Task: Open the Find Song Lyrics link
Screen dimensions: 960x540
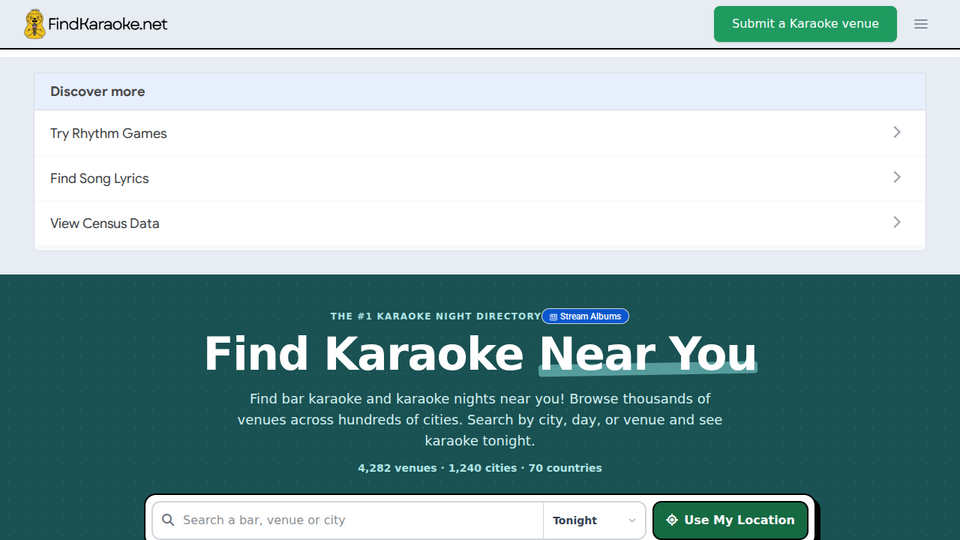Action: (x=480, y=178)
